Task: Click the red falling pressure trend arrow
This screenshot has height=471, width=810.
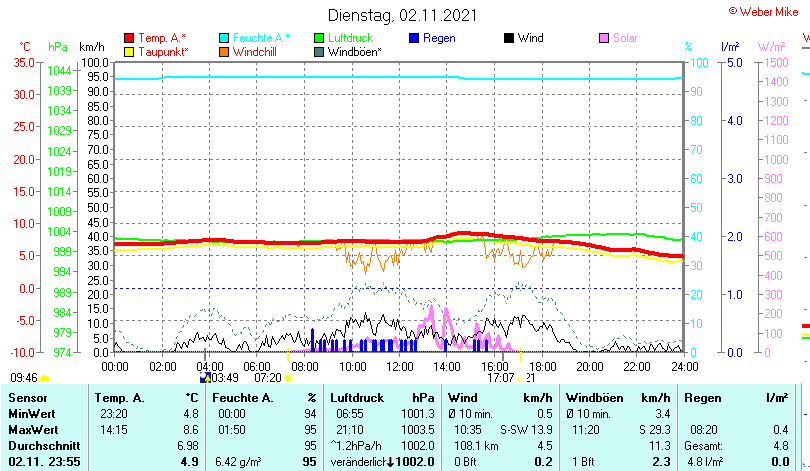Action: point(390,461)
